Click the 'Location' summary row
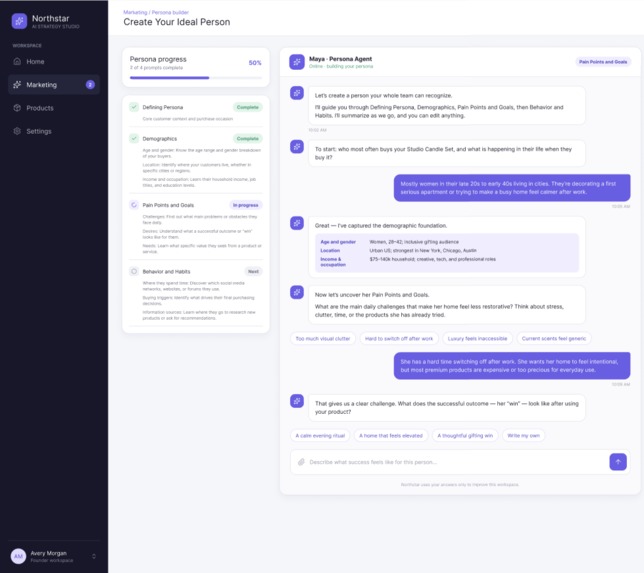This screenshot has height=573, width=644. [x=447, y=251]
